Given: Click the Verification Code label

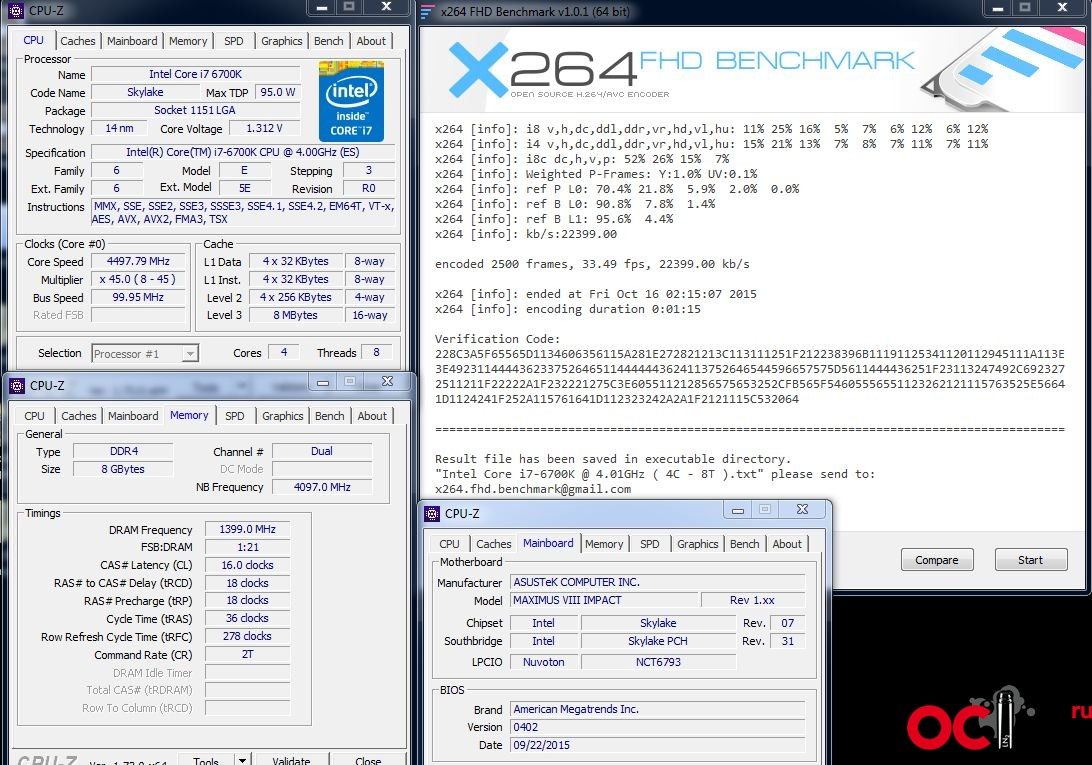Looking at the screenshot, I should (x=497, y=339).
